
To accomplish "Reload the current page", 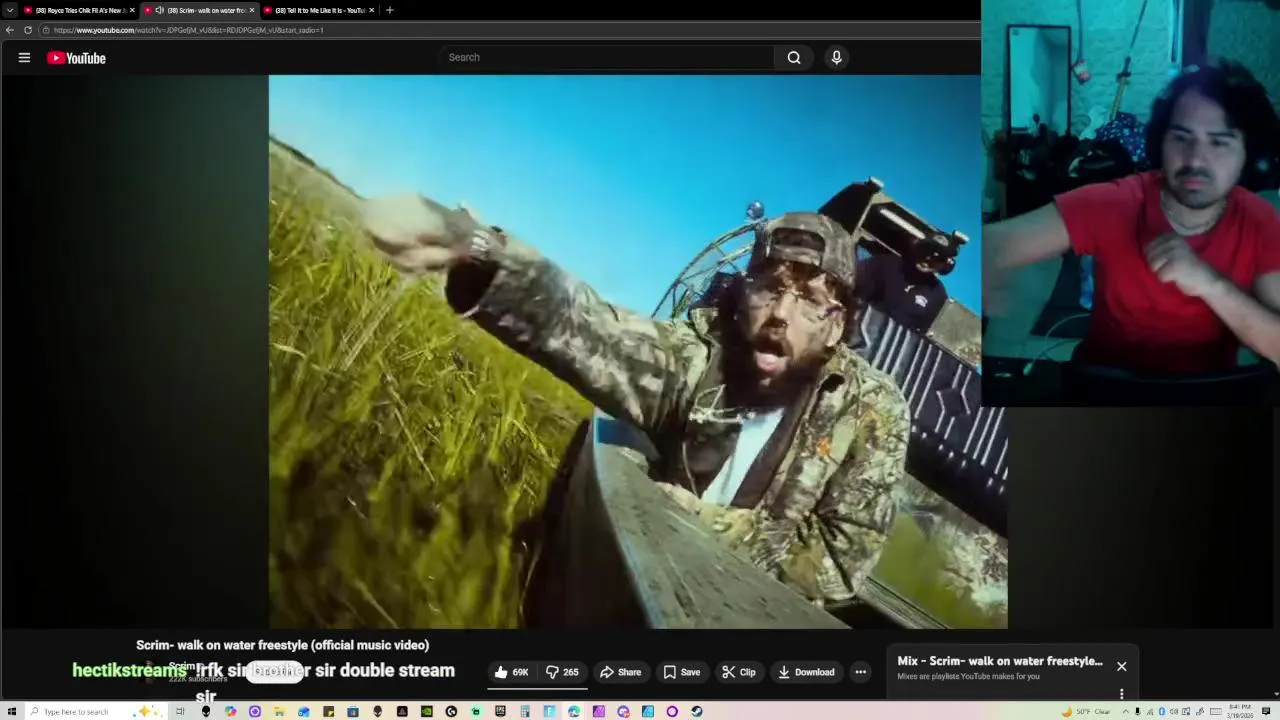I will pos(28,30).
